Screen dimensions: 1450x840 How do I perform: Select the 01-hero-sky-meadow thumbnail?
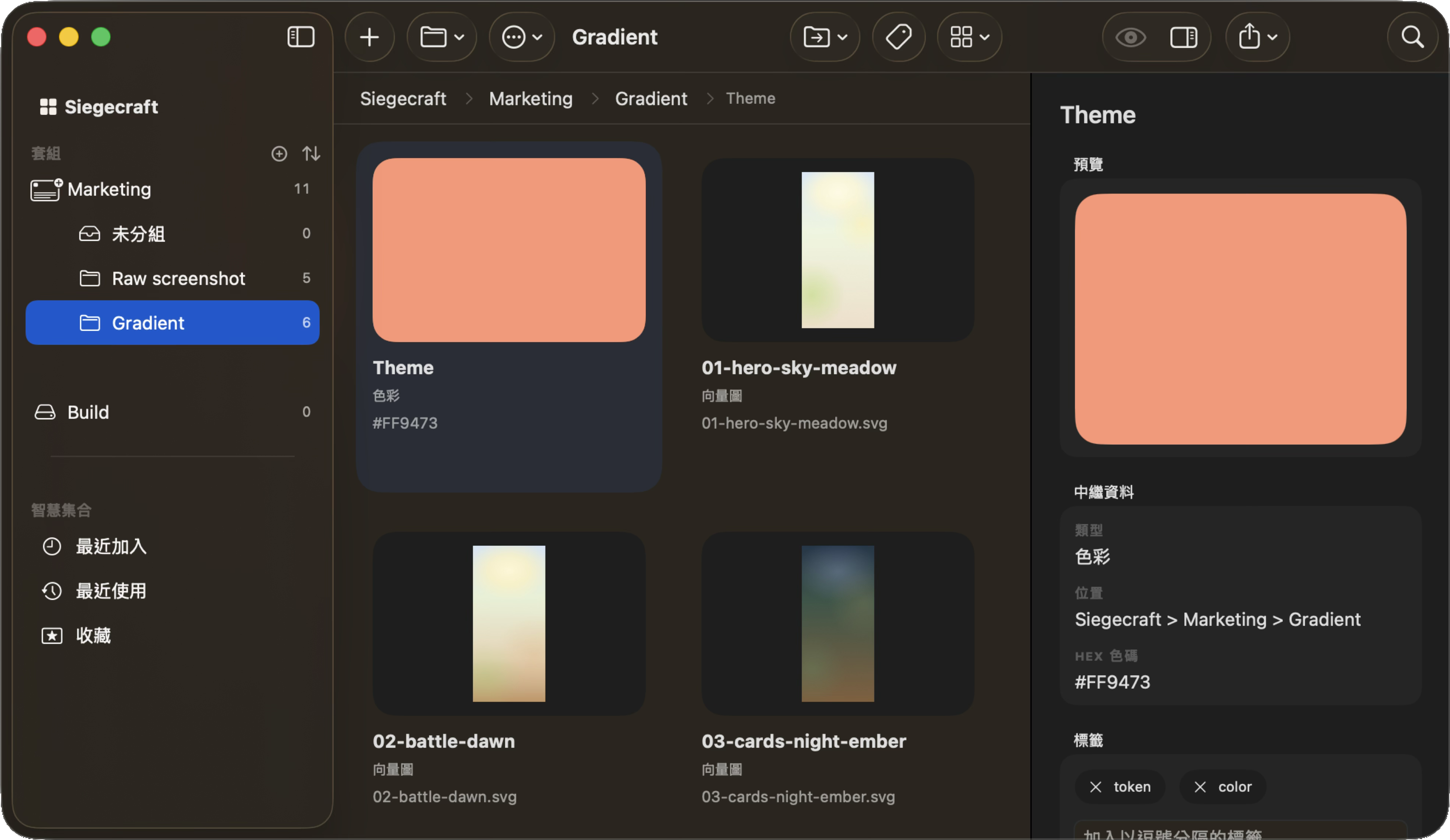[837, 250]
